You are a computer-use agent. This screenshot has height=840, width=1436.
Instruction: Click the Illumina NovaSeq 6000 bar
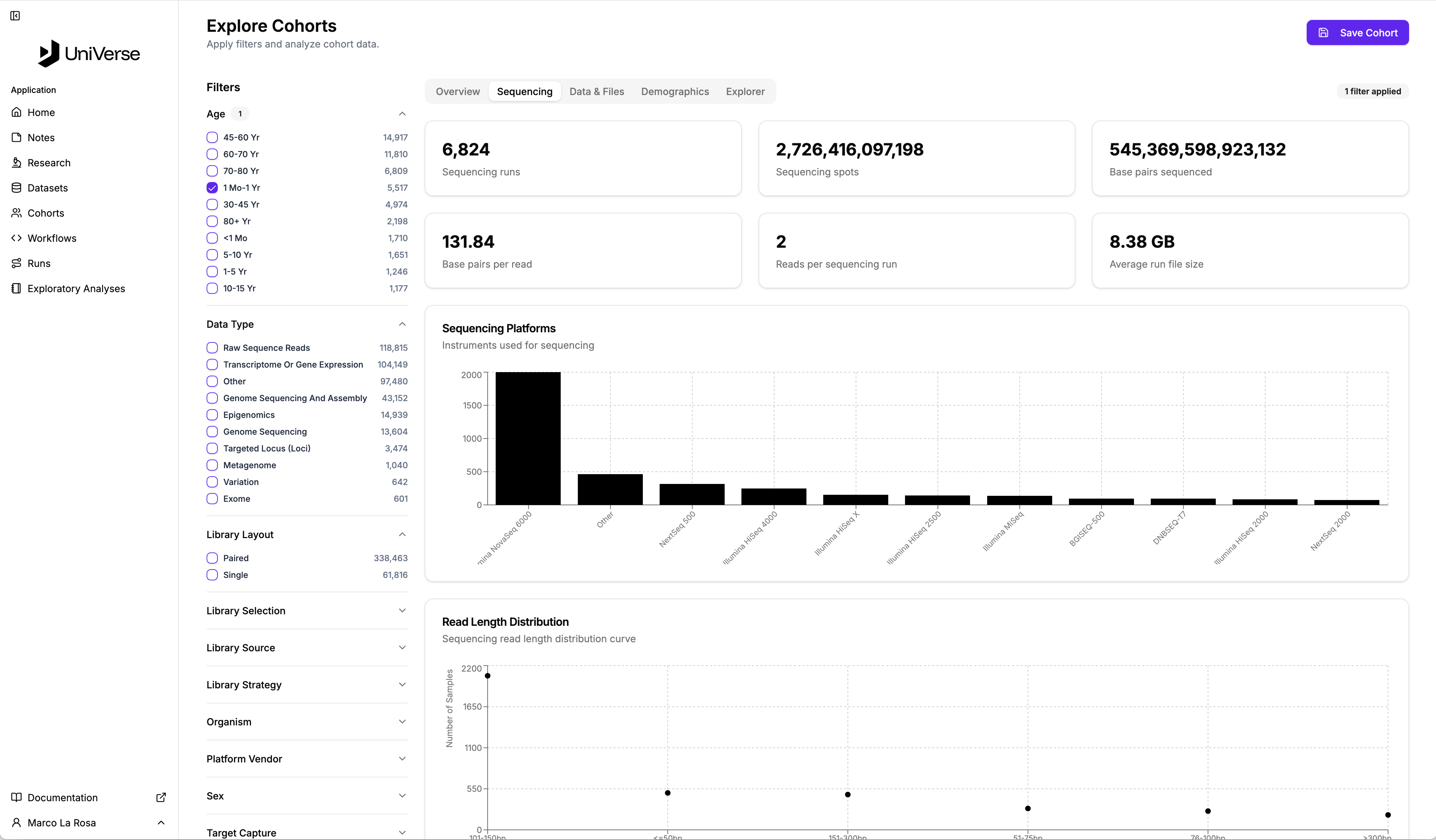[x=528, y=438]
